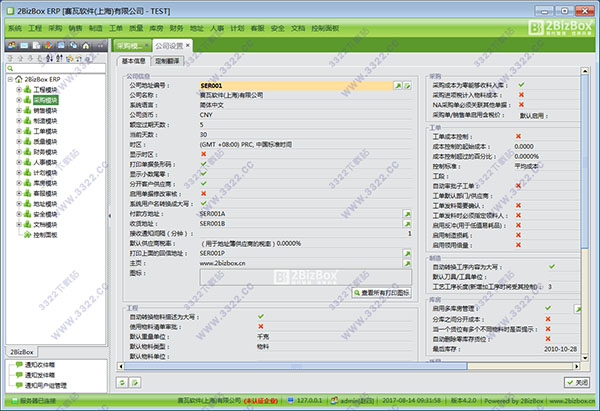
Task: Toggle the 工单成本控制 red cross
Action: (518, 136)
